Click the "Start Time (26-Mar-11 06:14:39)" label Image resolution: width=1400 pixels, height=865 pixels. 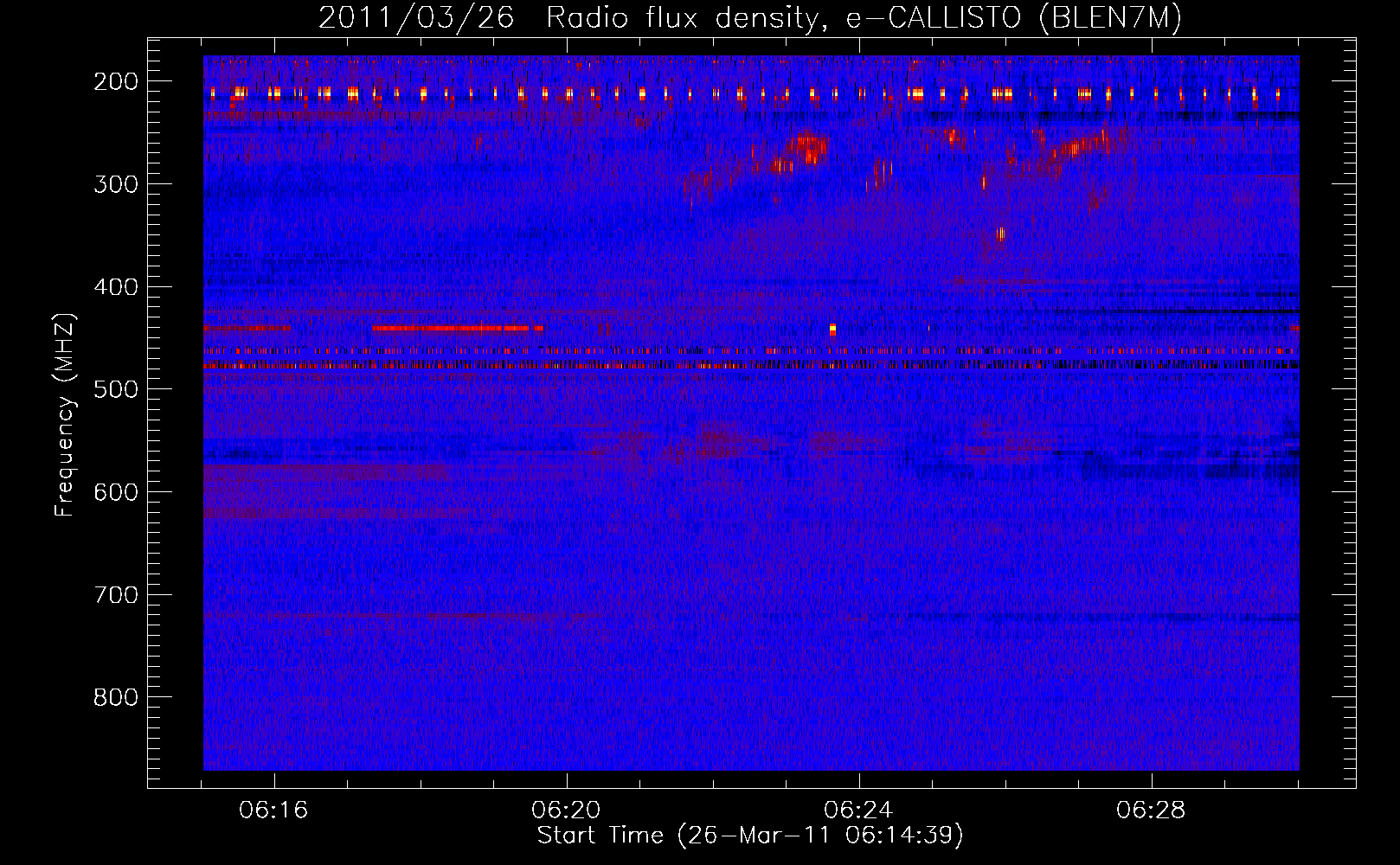tap(750, 836)
